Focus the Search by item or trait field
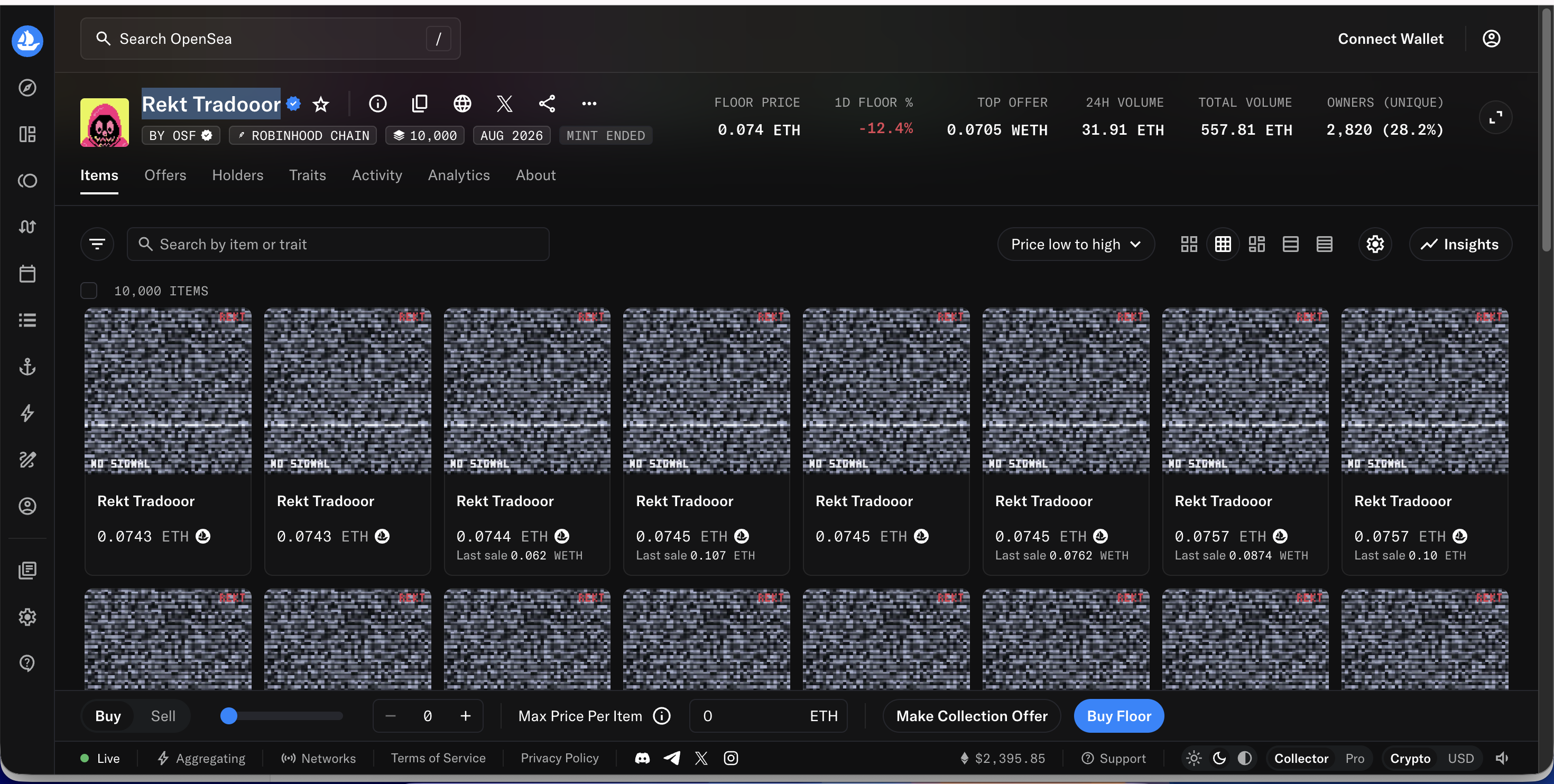The image size is (1554, 784). coord(338,244)
